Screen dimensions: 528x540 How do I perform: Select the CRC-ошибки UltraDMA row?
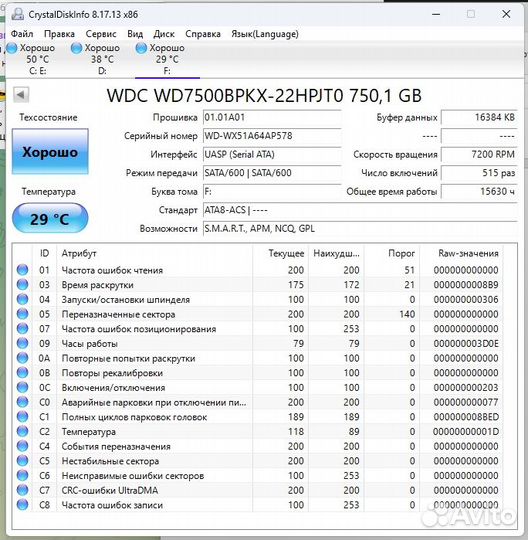[258, 490]
